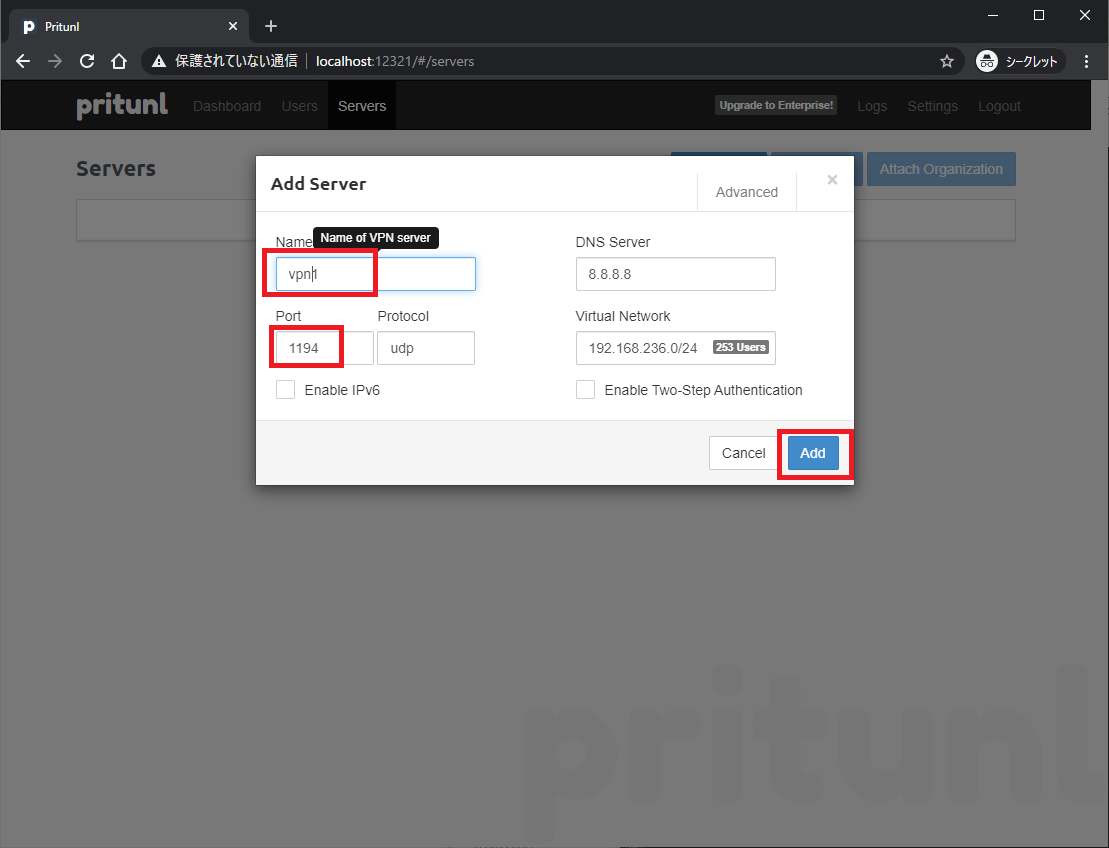Edit the DNS Server field
The height and width of the screenshot is (848, 1109).
click(x=675, y=274)
